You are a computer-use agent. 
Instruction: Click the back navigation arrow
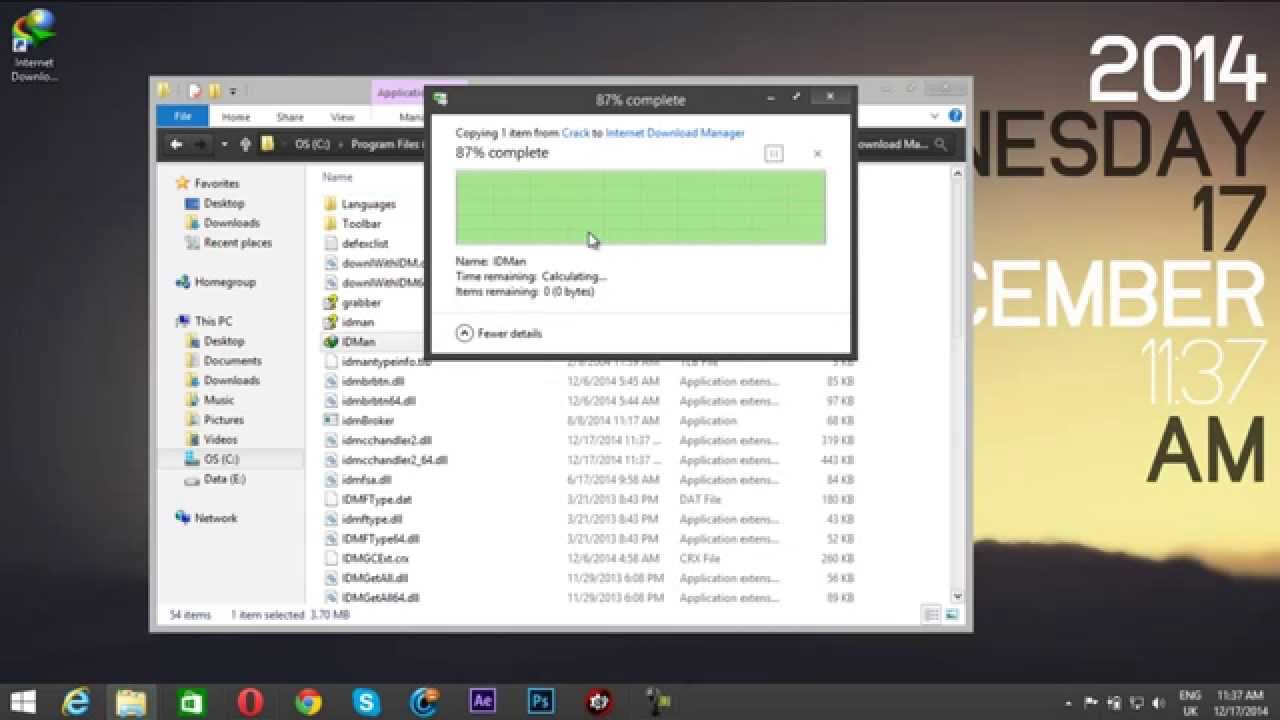coord(176,145)
